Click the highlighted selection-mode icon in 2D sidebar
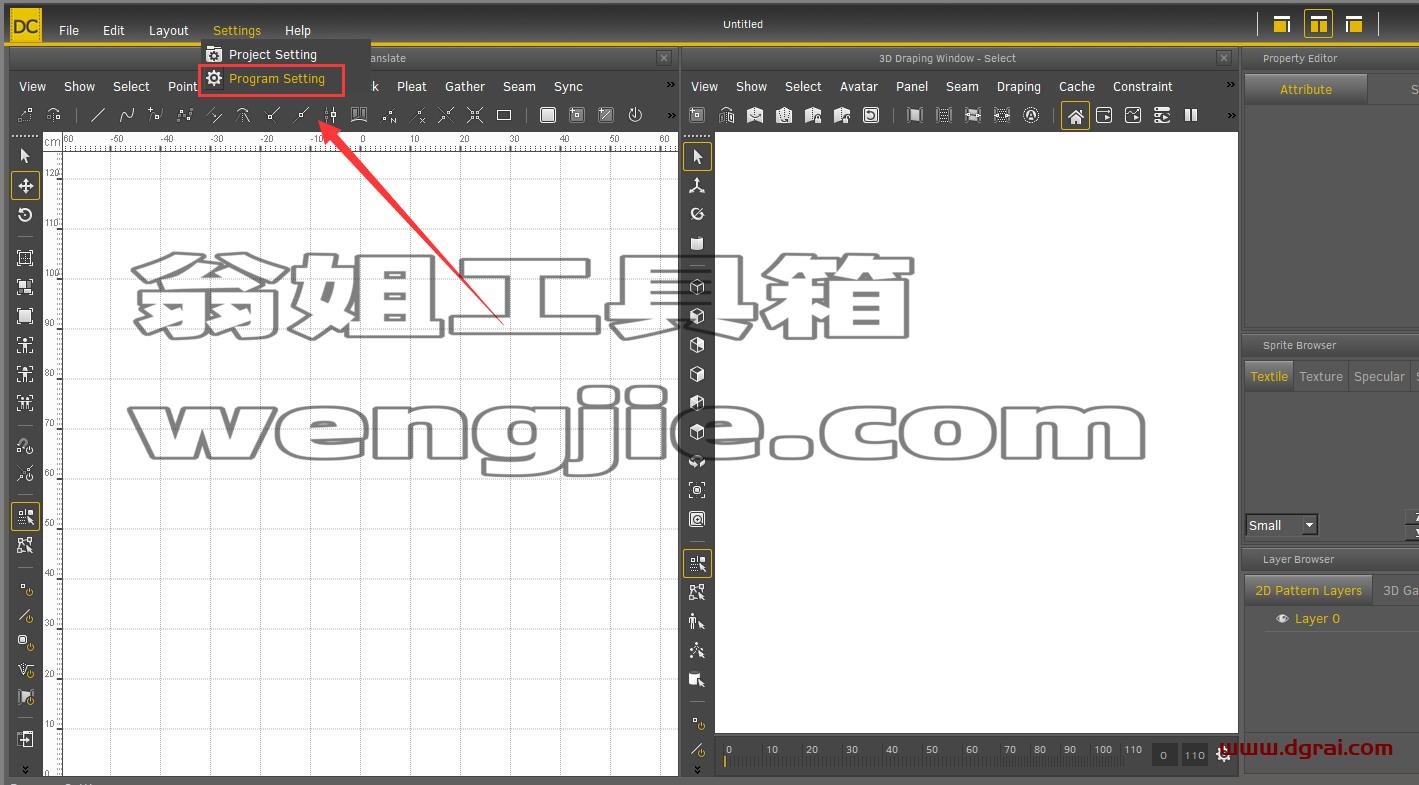Screen dimensions: 1419x785 pos(25,516)
